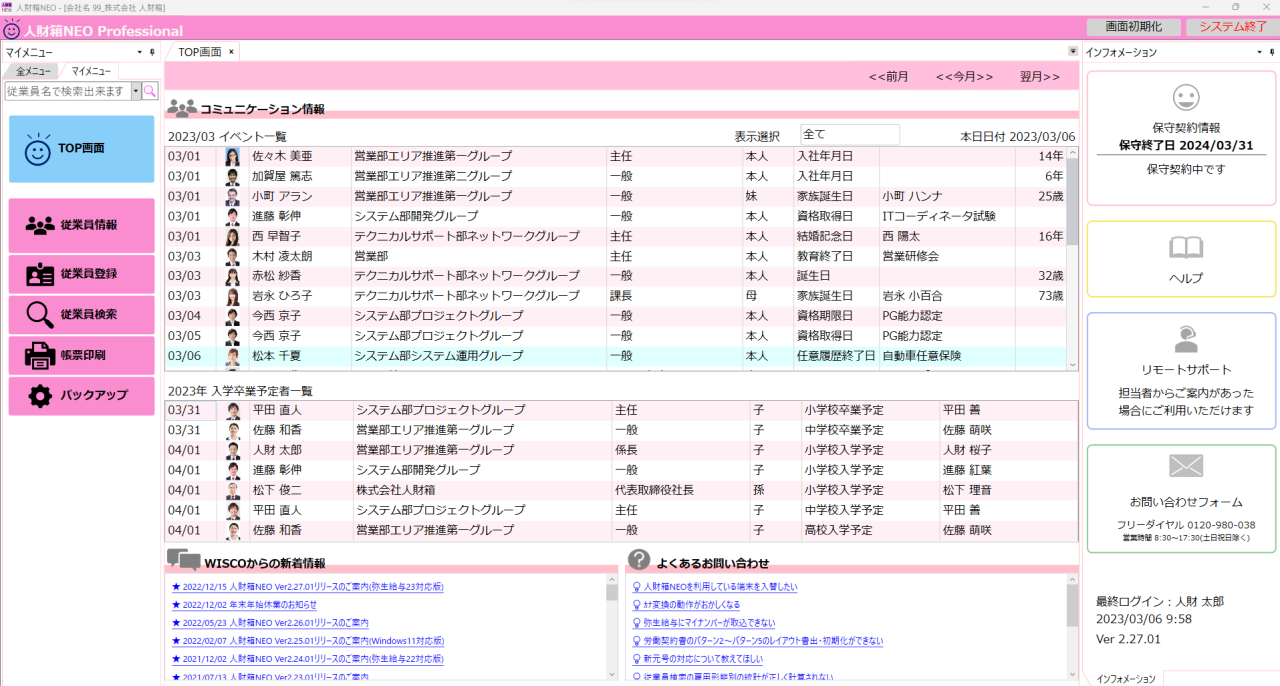Click photo of 松本 千夏

(x=233, y=357)
